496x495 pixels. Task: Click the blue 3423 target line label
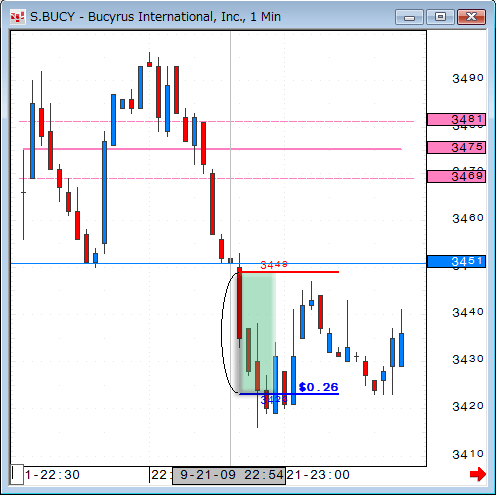pyautogui.click(x=274, y=399)
